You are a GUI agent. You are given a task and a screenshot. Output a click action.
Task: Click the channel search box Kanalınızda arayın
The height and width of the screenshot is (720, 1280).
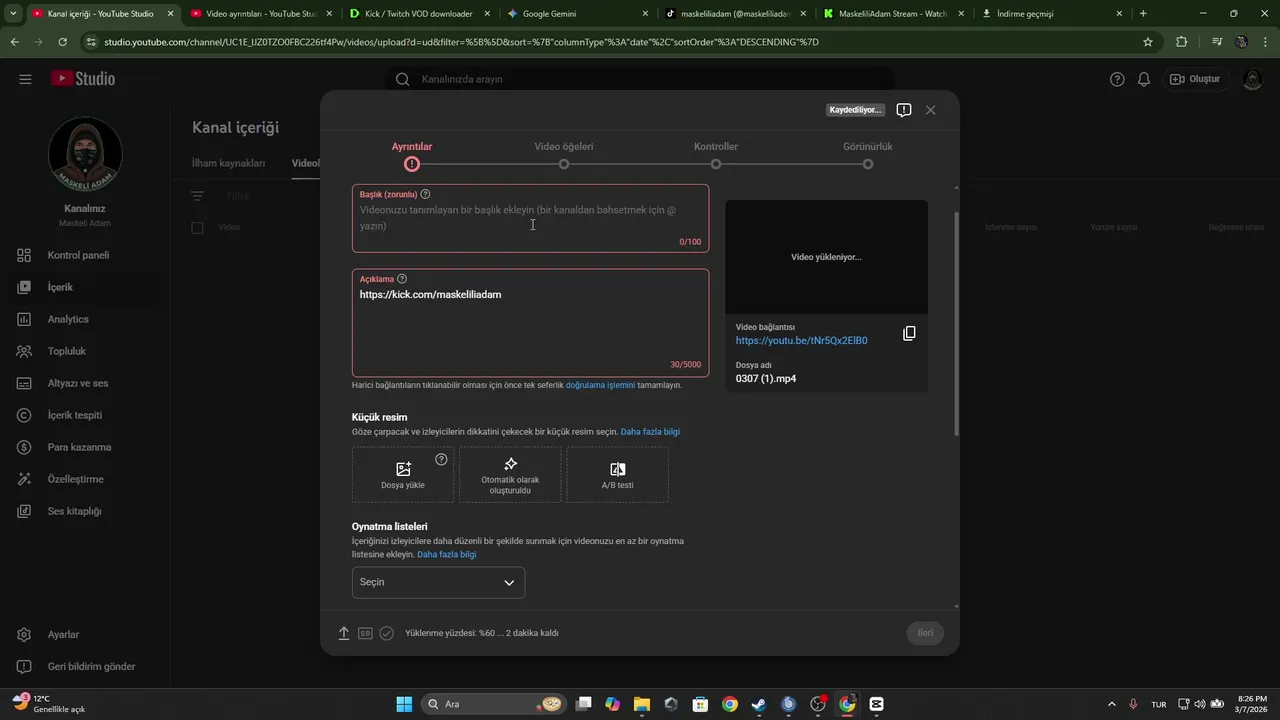[x=640, y=79]
